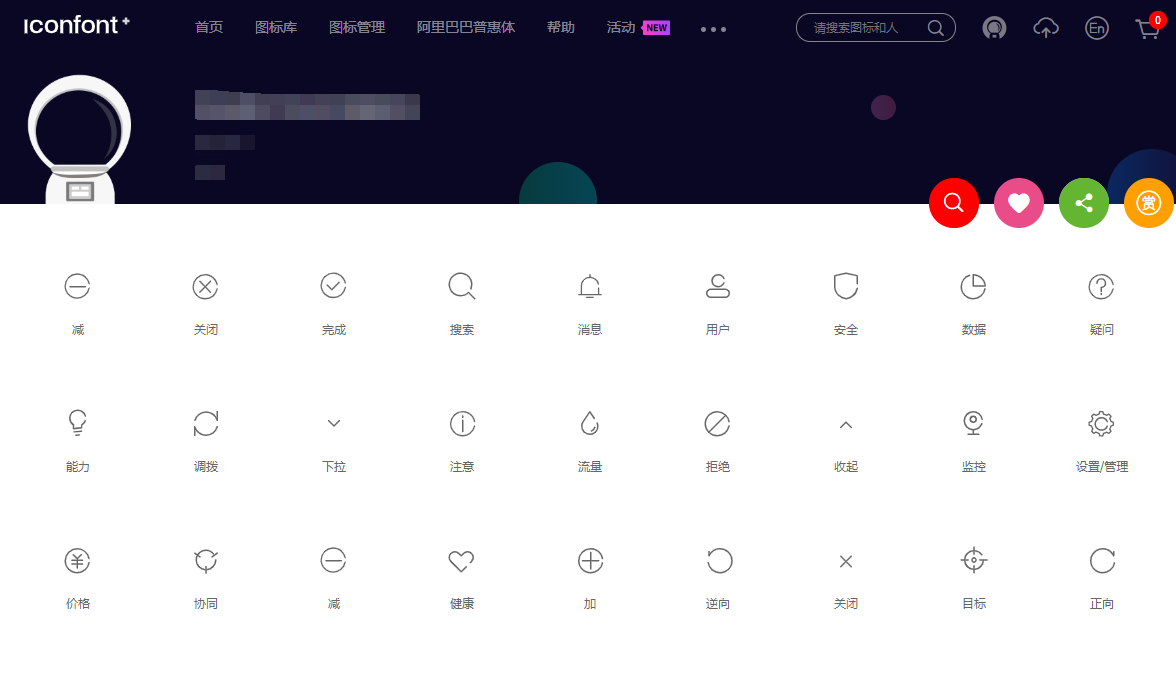Click the 能力 light bulb icon
This screenshot has height=674, width=1176.
pos(77,423)
